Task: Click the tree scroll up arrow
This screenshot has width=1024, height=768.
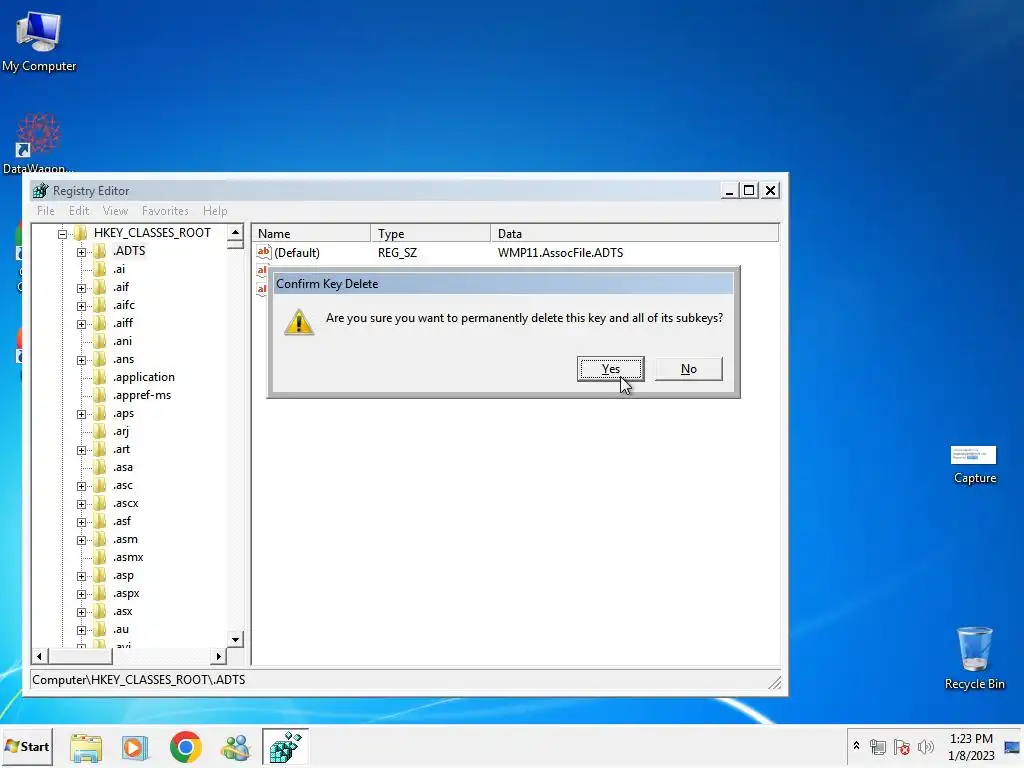Action: 235,232
